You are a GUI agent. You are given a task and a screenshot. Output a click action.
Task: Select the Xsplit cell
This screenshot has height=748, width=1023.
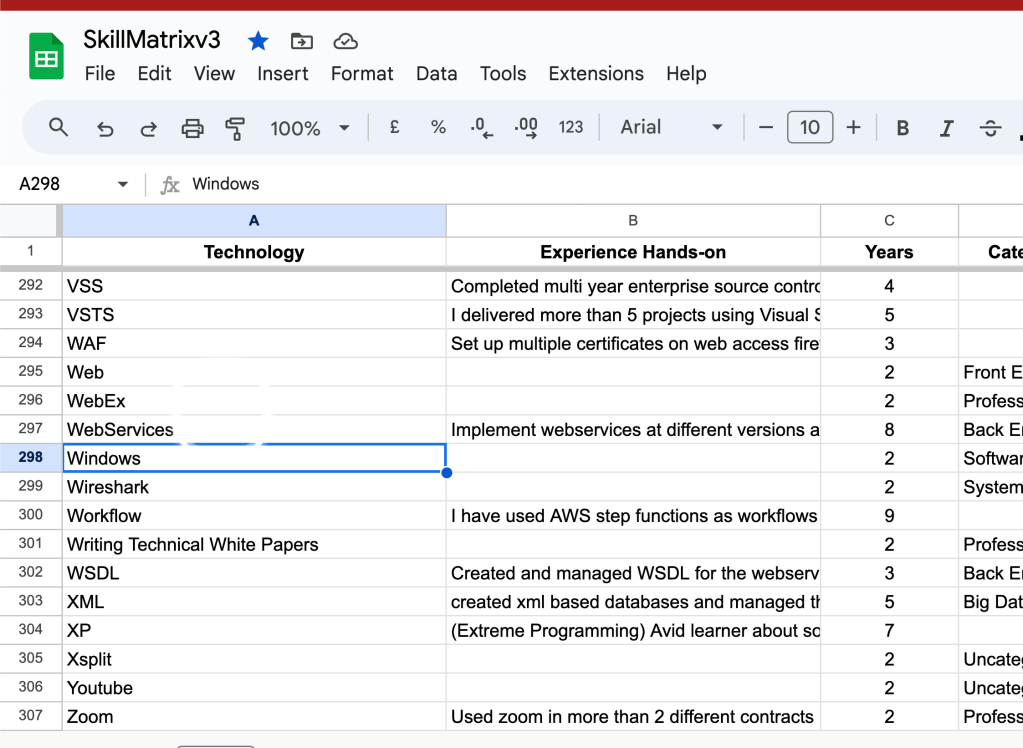click(254, 659)
